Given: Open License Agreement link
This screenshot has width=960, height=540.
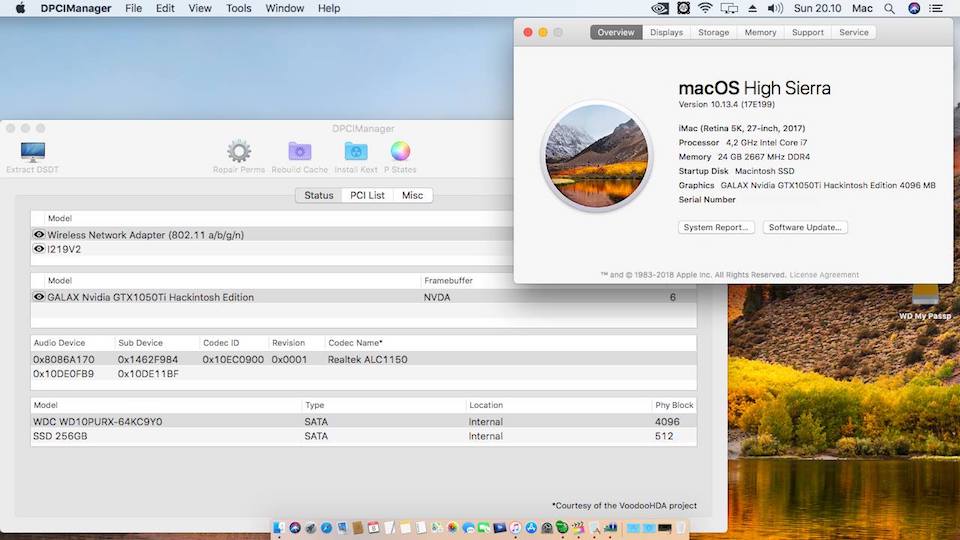Looking at the screenshot, I should tap(824, 275).
